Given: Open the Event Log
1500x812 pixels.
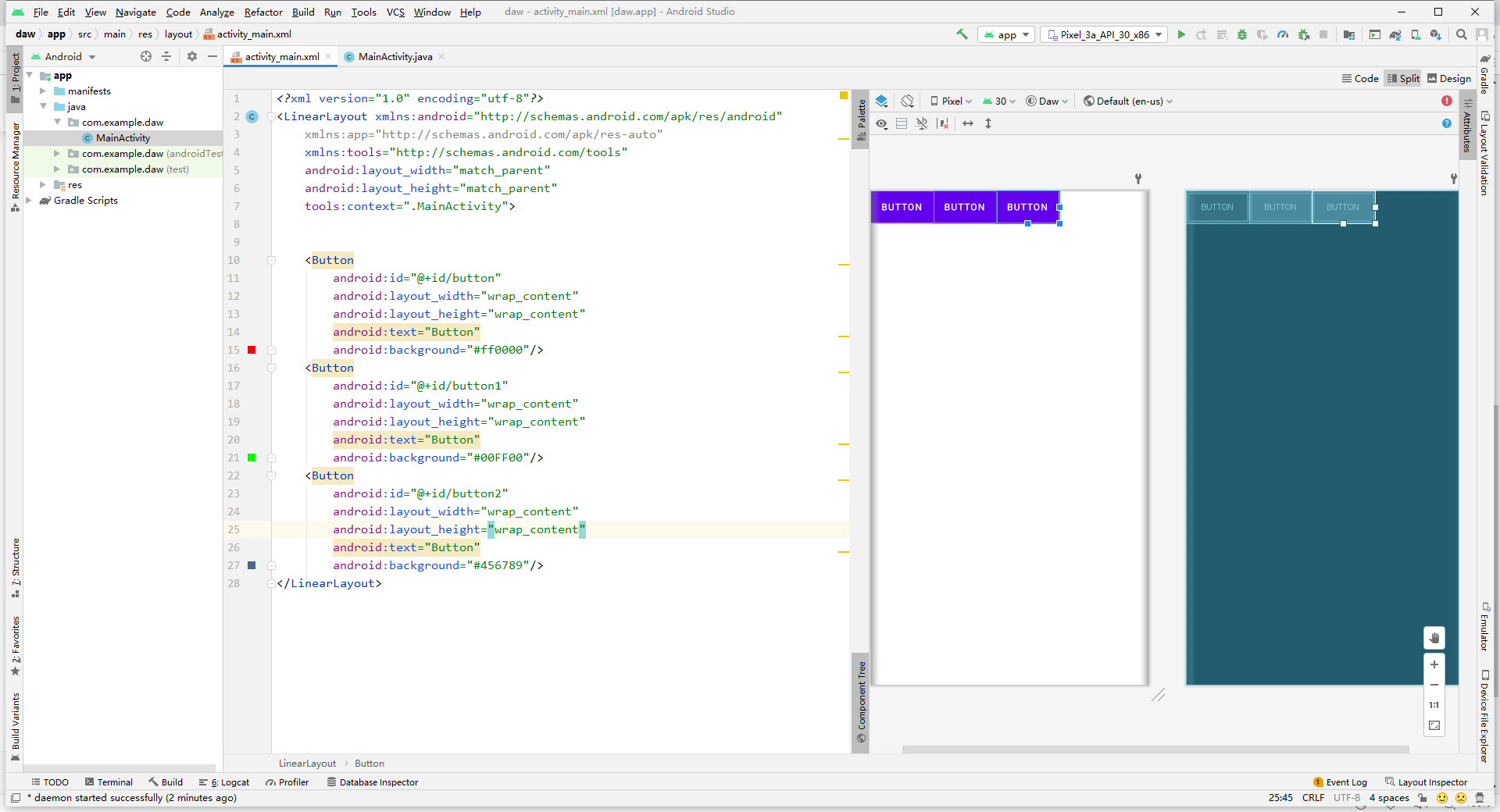Looking at the screenshot, I should (x=1341, y=782).
